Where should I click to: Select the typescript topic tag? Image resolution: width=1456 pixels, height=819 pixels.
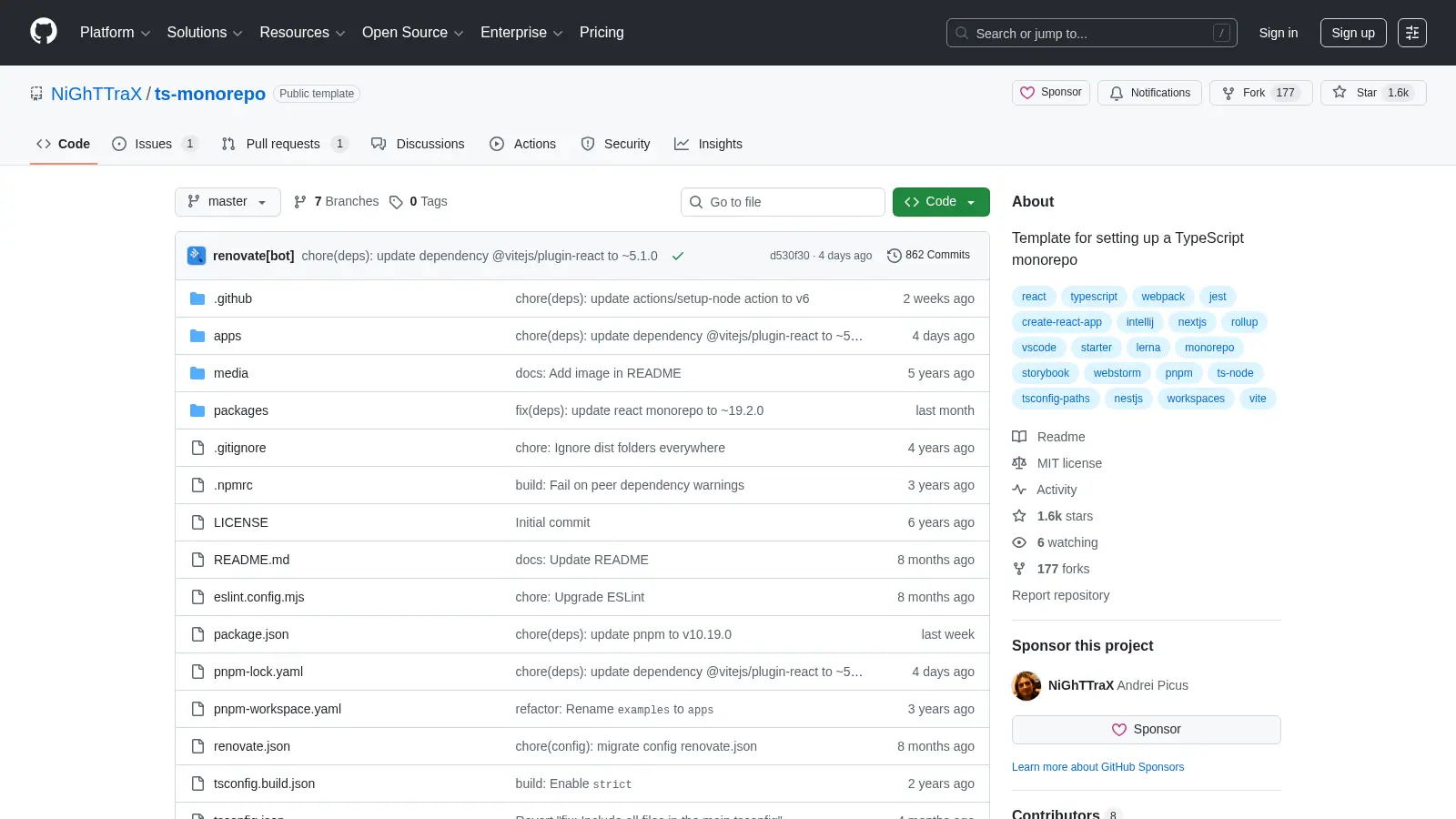click(1094, 297)
